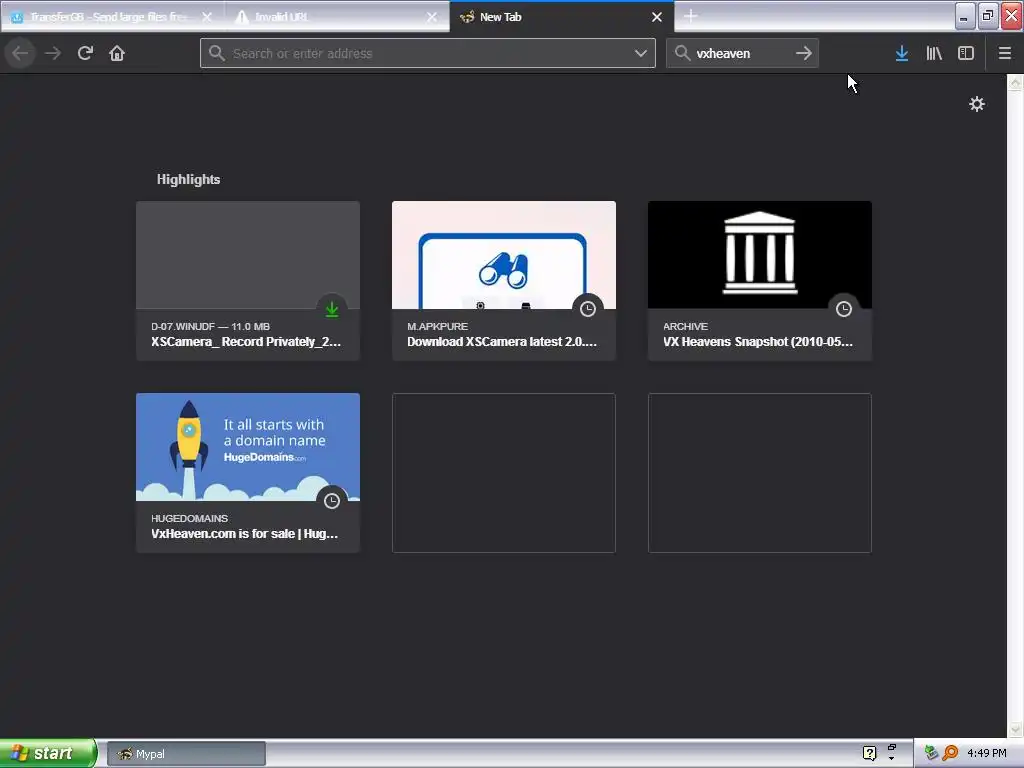Toggle the sidebar view
This screenshot has width=1024, height=768.
tap(966, 53)
